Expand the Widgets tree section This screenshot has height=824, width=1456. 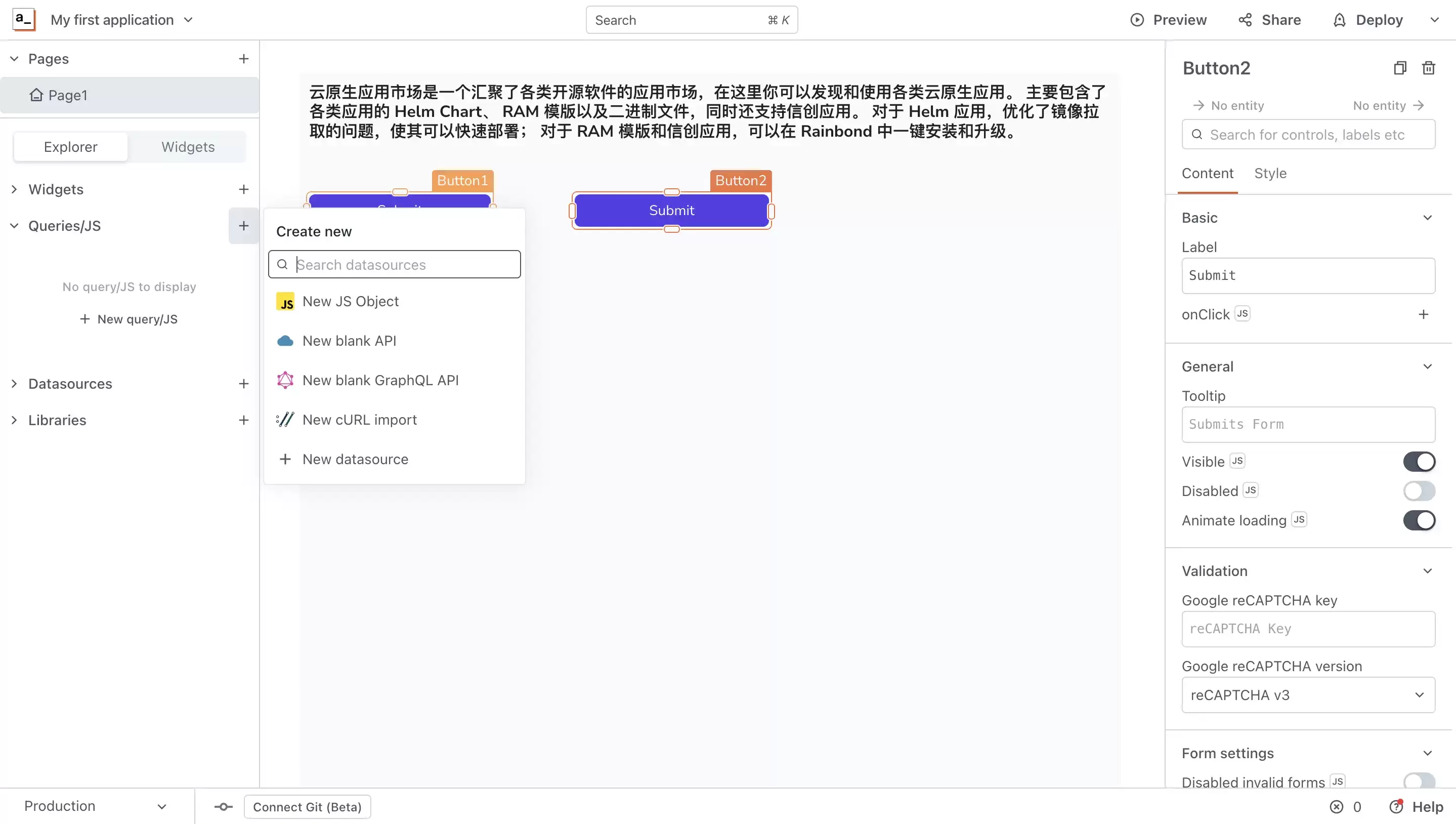[x=14, y=189]
